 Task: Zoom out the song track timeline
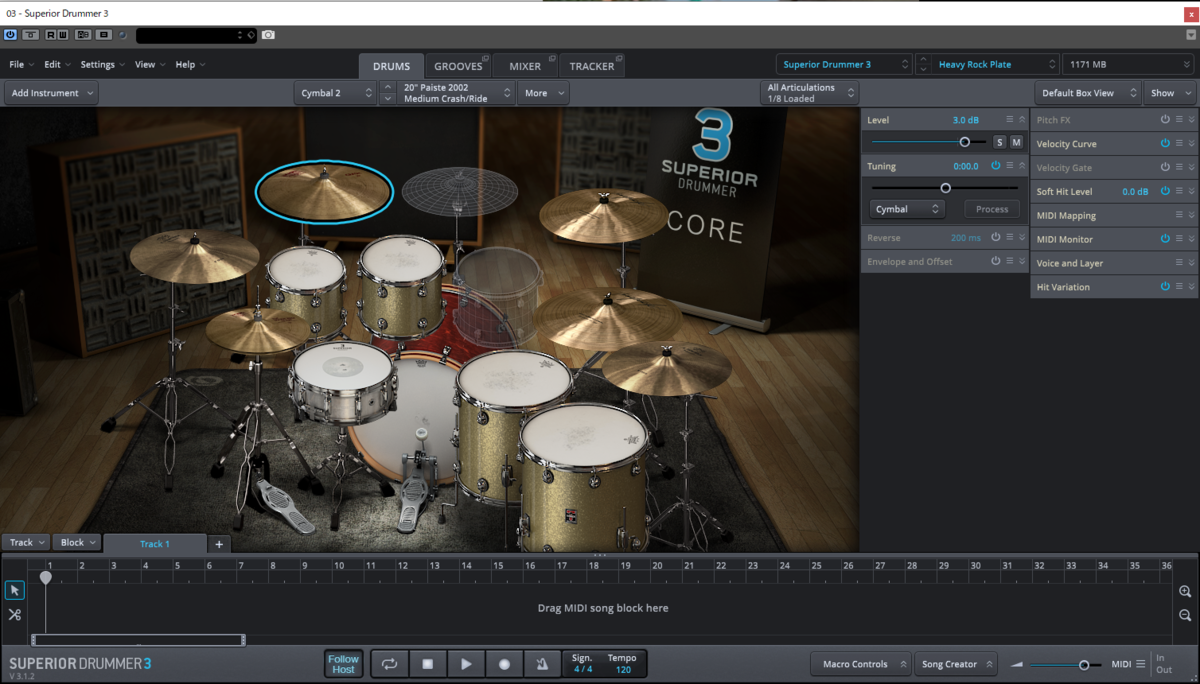(x=1185, y=615)
